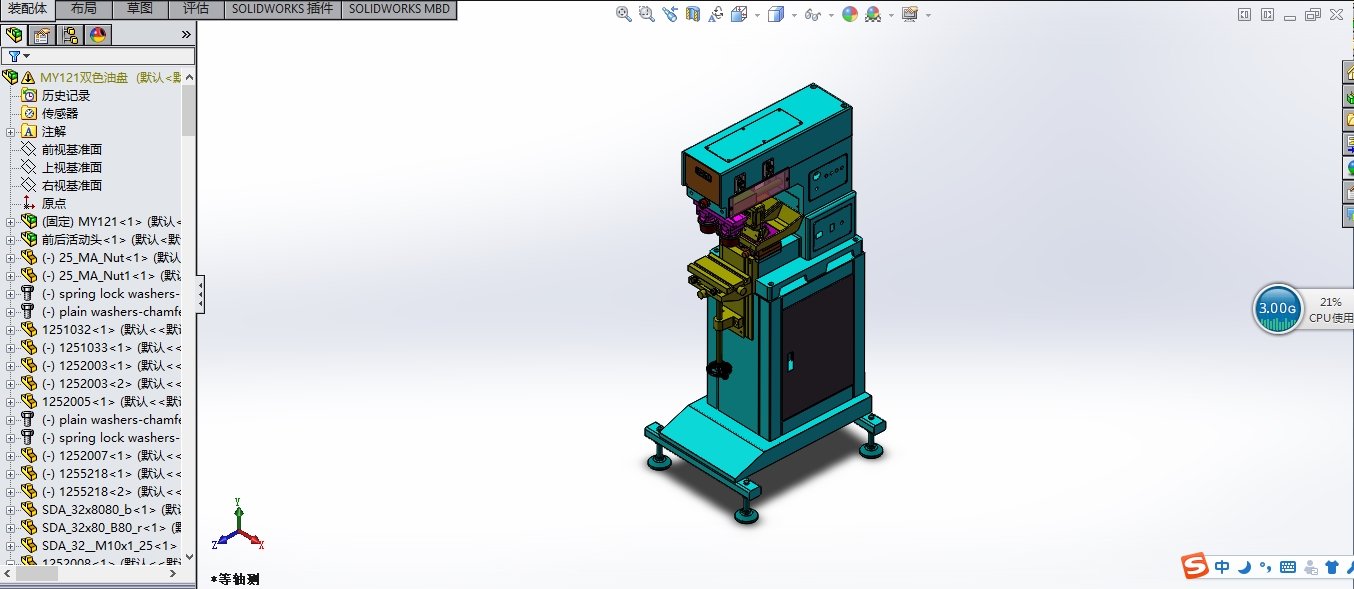Expand the manager panel tabs chevron

185,34
